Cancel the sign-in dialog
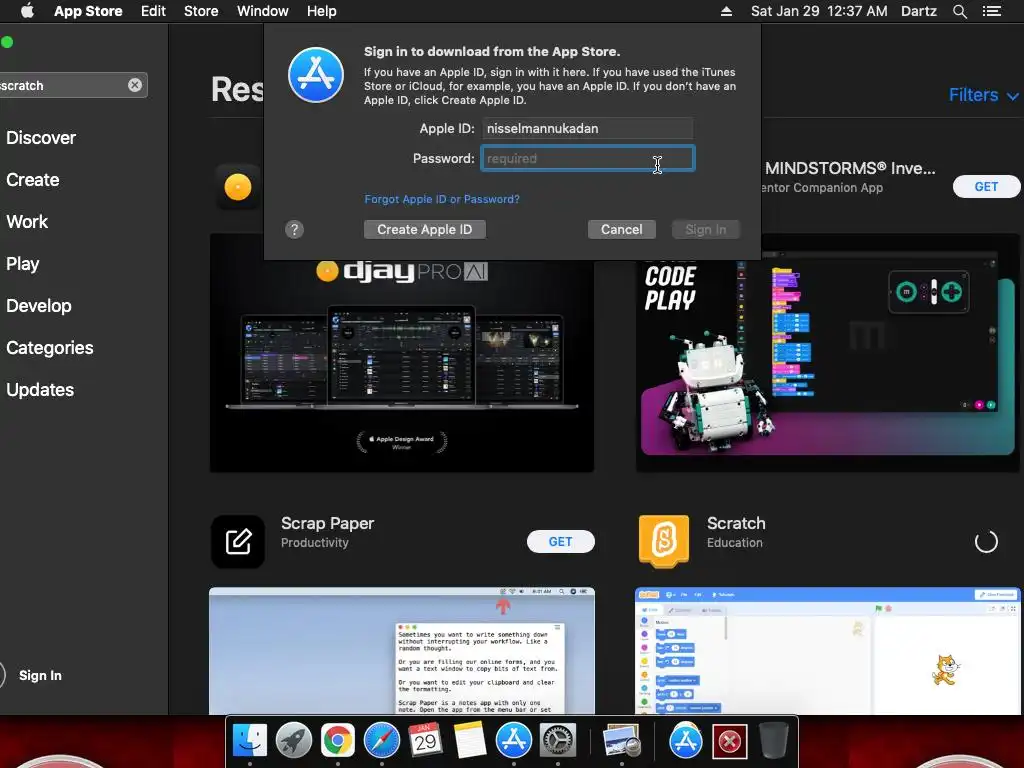Viewport: 1024px width, 768px height. [622, 229]
